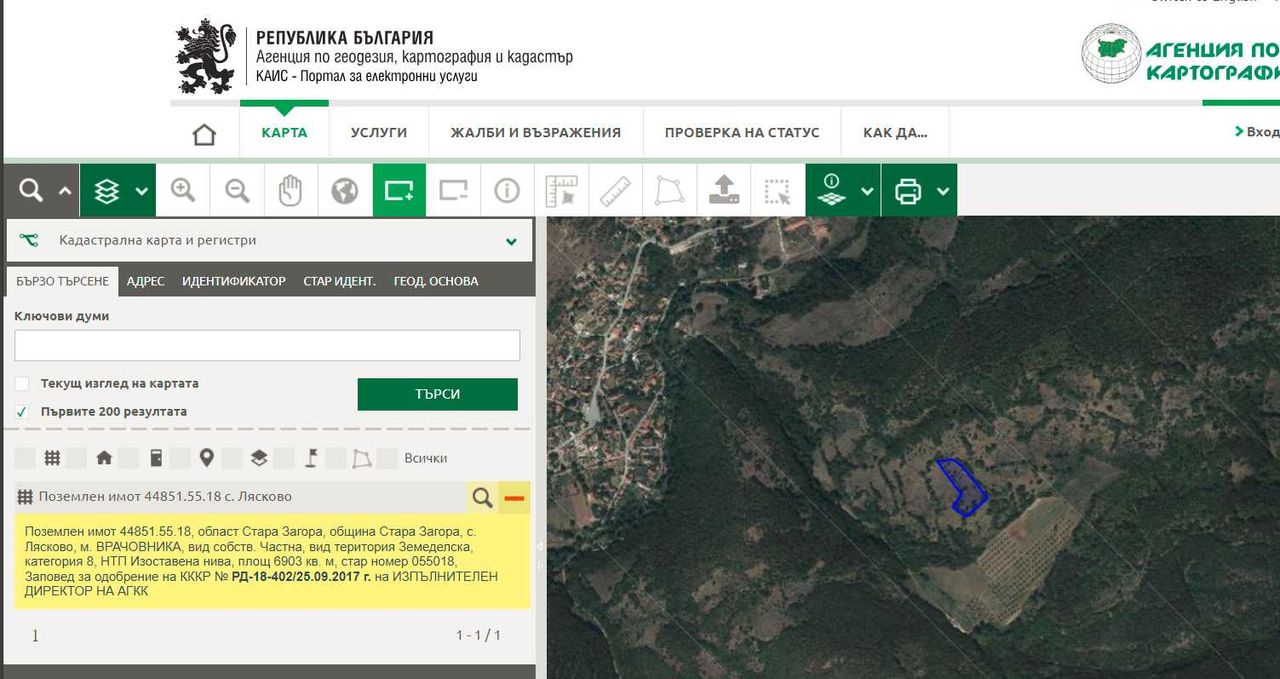
Task: Select the zoom in tool
Action: [183, 190]
